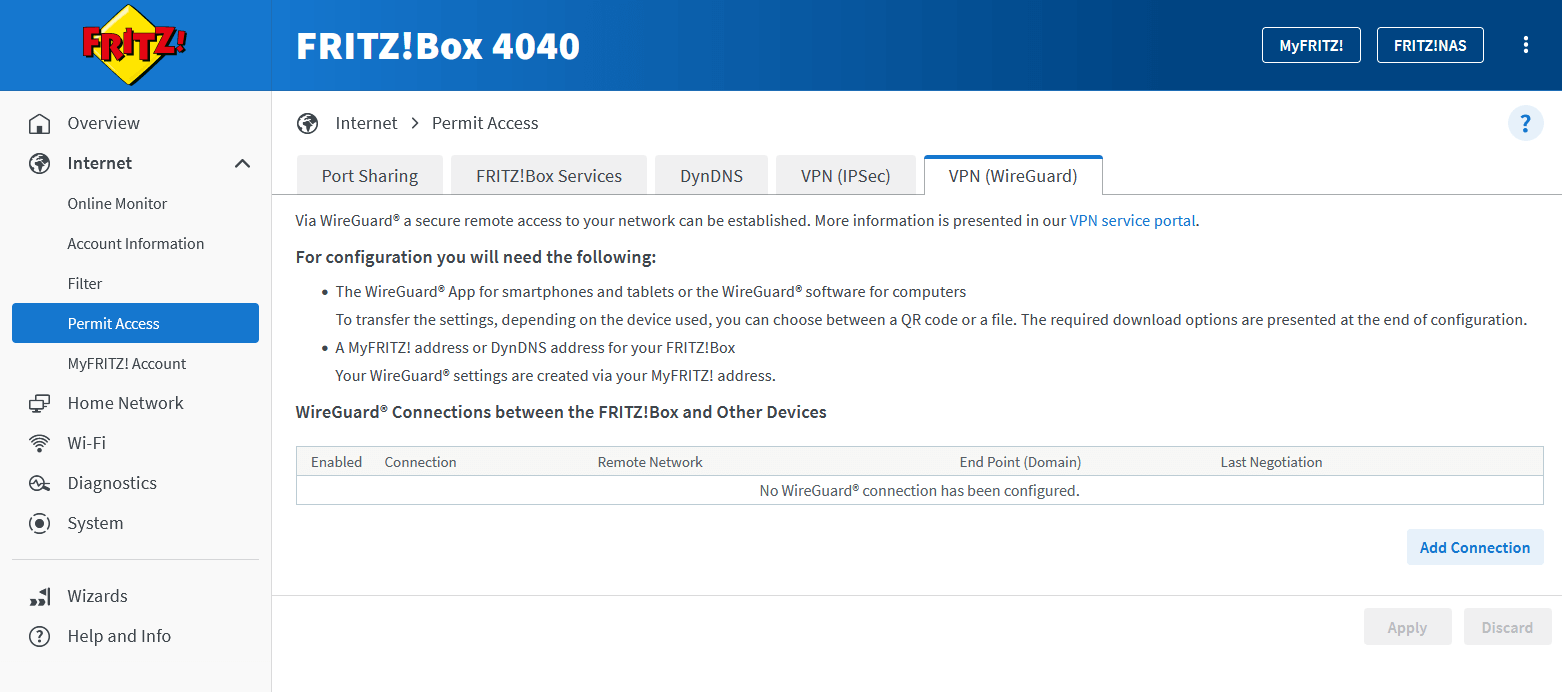Open Wizards
The image size is (1562, 692).
coord(97,596)
